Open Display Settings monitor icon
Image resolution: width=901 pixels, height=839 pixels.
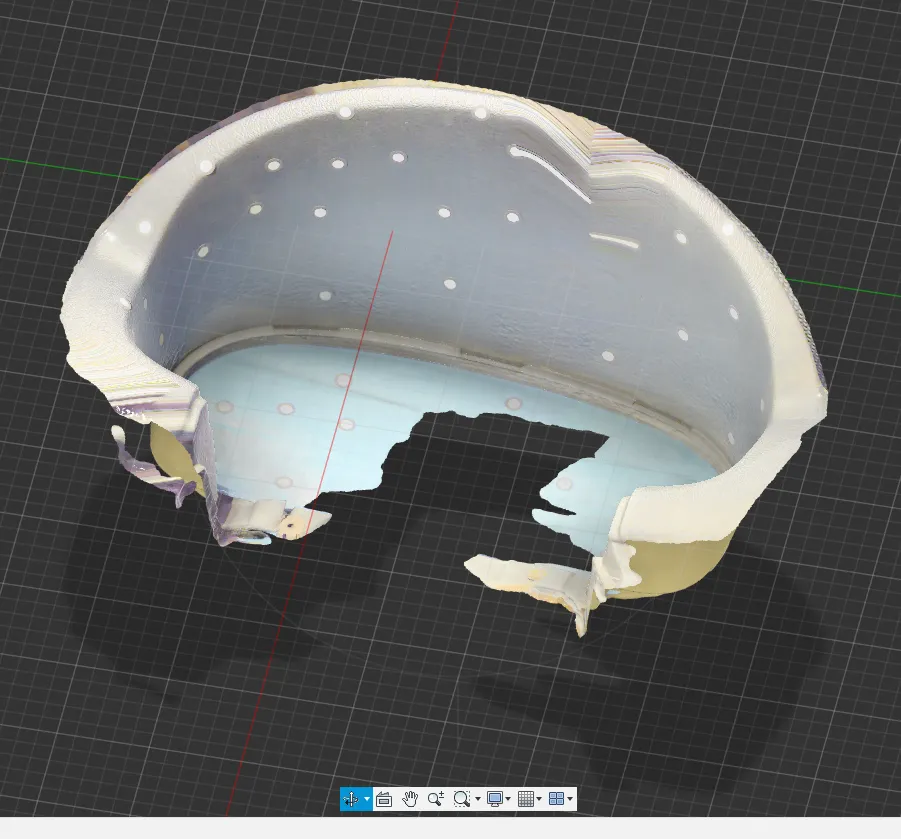[x=494, y=799]
